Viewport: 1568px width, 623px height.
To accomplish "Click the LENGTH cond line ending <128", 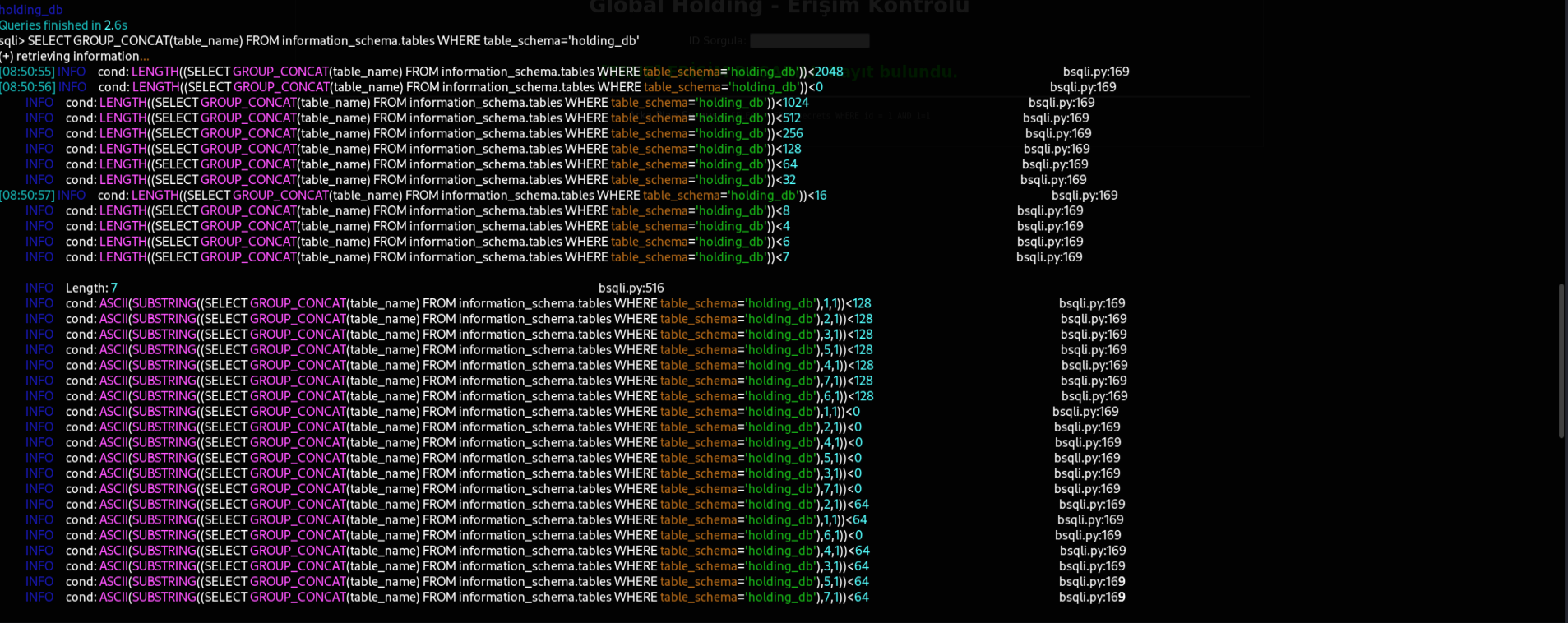I will 433,149.
